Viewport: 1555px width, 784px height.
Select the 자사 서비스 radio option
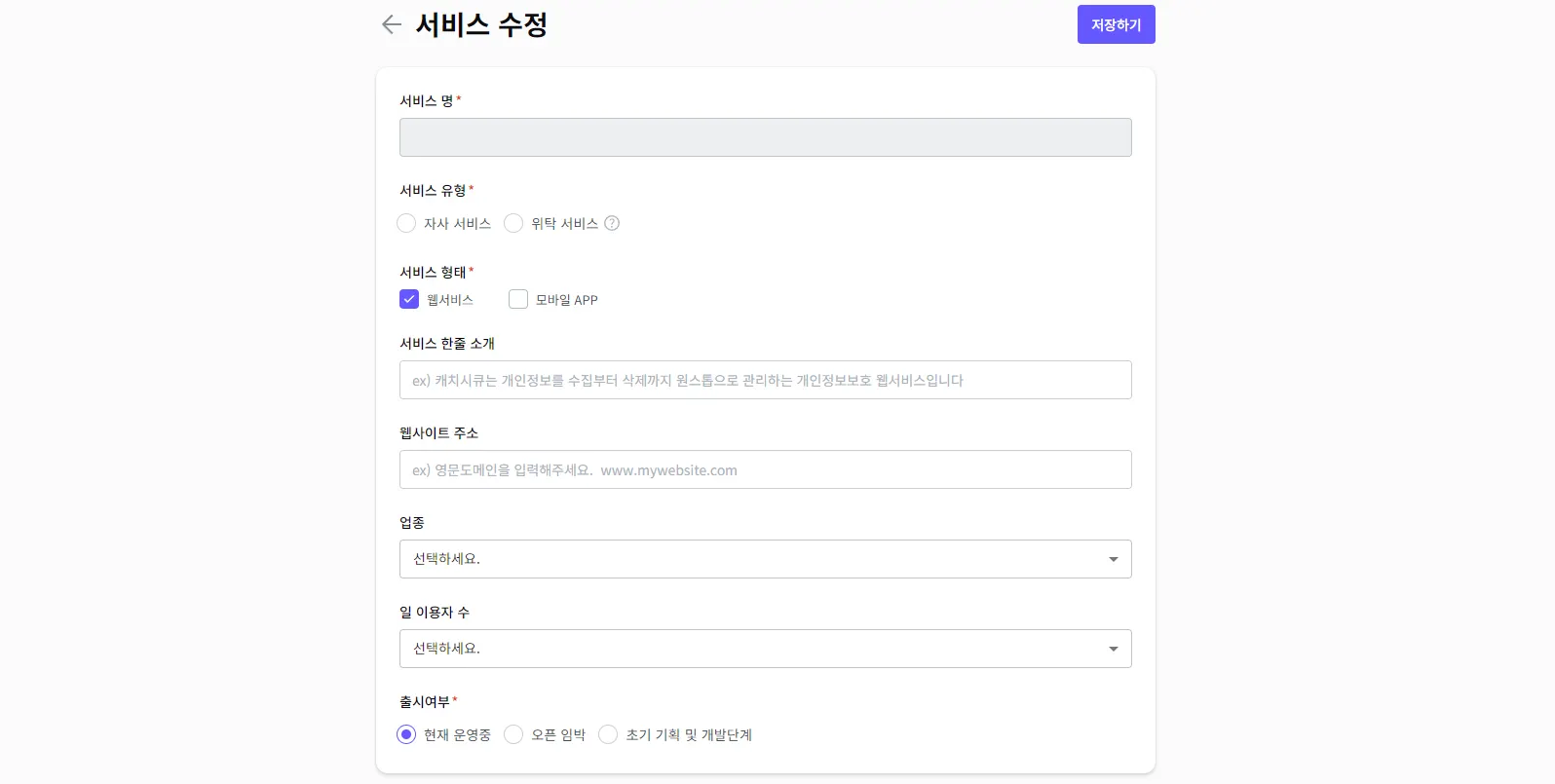click(x=407, y=223)
